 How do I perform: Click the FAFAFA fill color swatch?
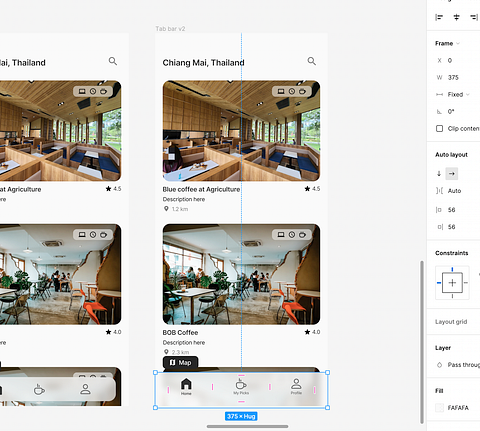(440, 408)
